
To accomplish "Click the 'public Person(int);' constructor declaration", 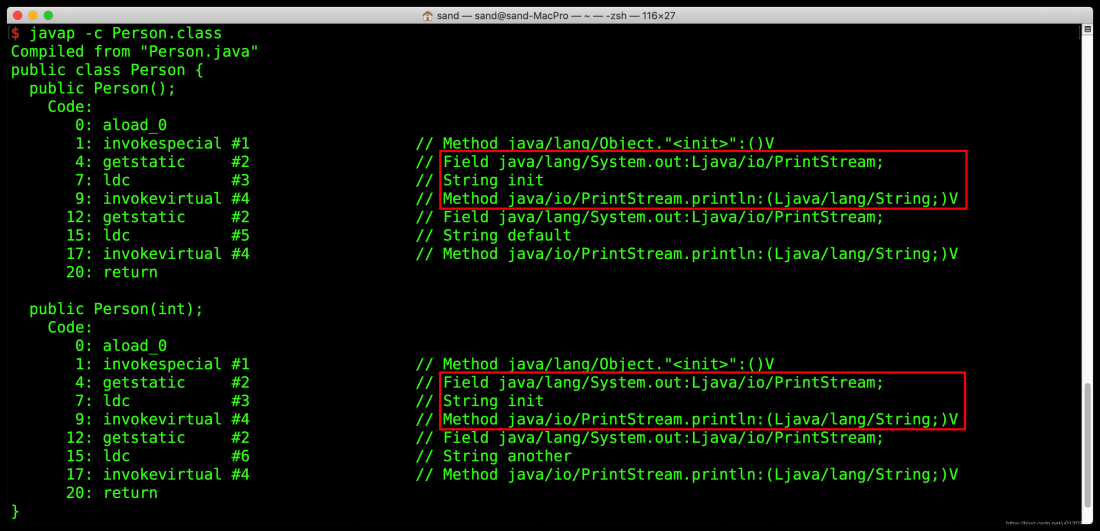I will tap(116, 309).
